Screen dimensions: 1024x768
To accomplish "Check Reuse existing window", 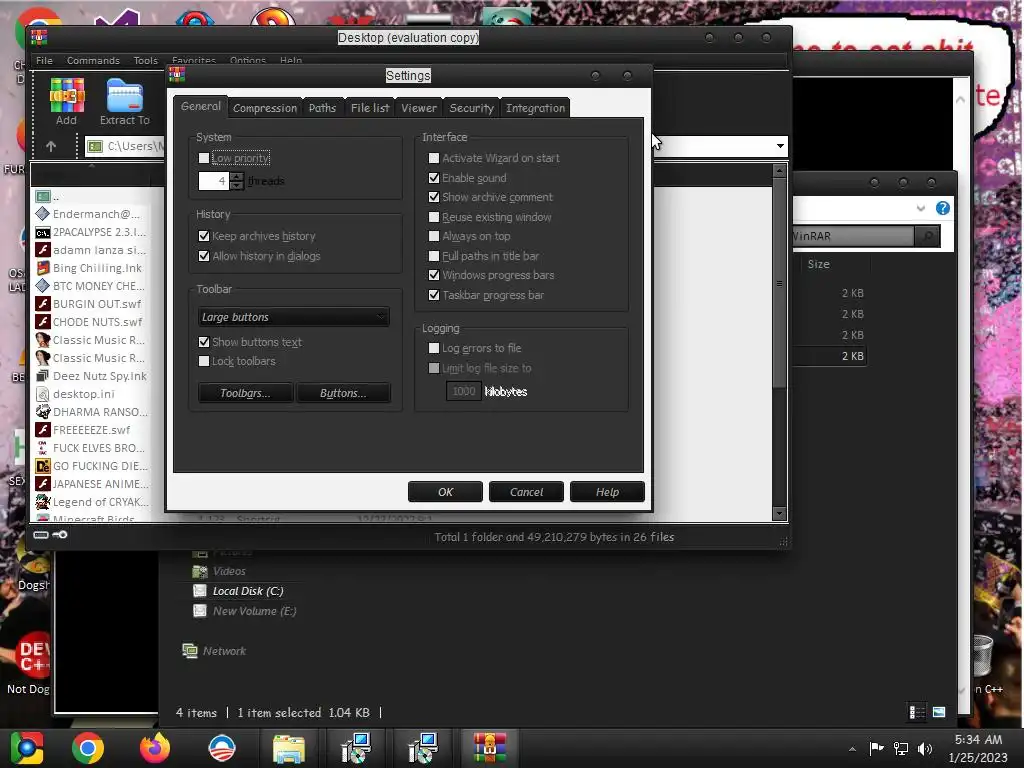I will [x=434, y=217].
